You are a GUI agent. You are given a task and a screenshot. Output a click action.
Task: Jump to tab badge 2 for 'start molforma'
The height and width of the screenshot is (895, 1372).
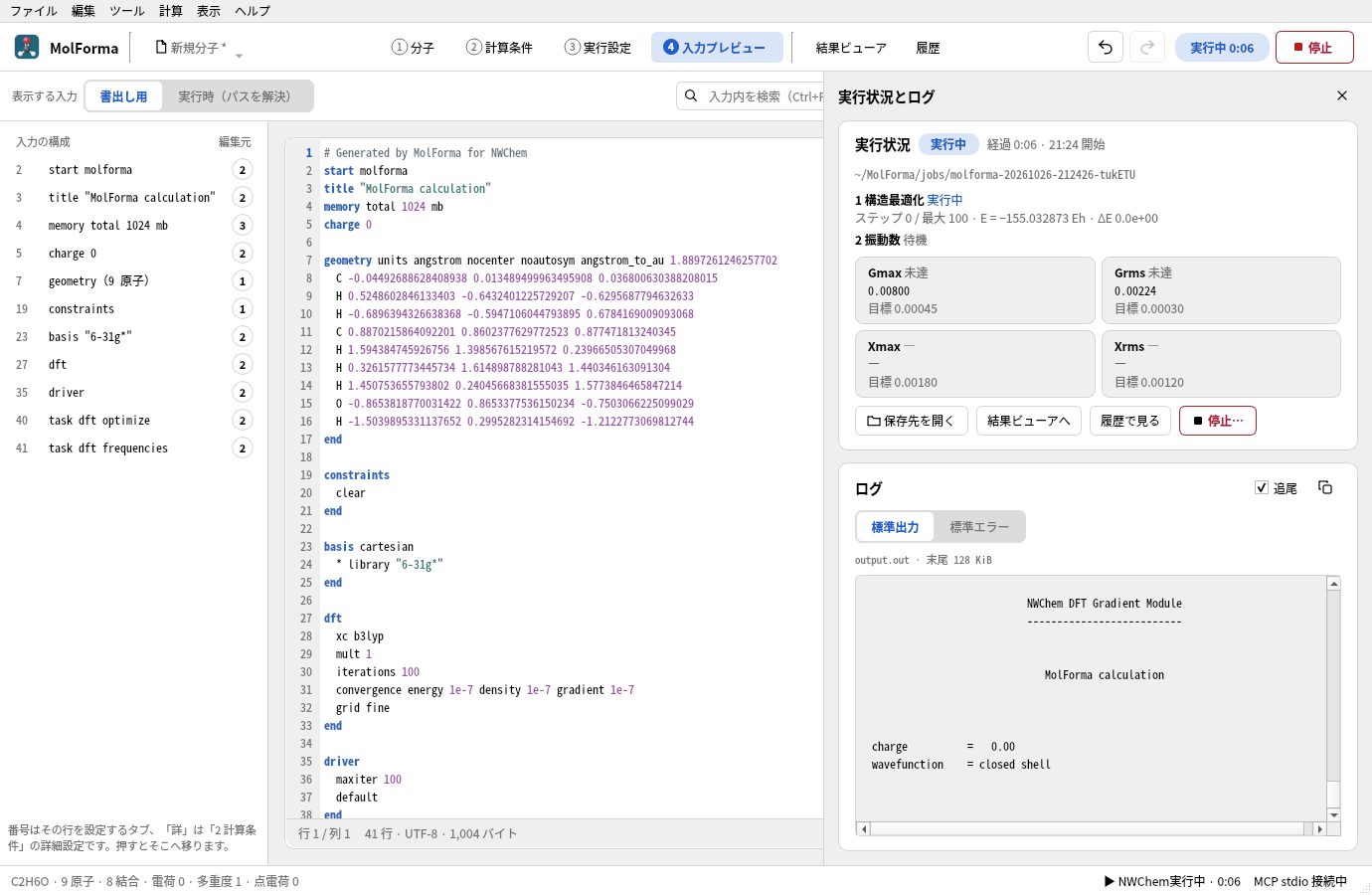point(242,170)
